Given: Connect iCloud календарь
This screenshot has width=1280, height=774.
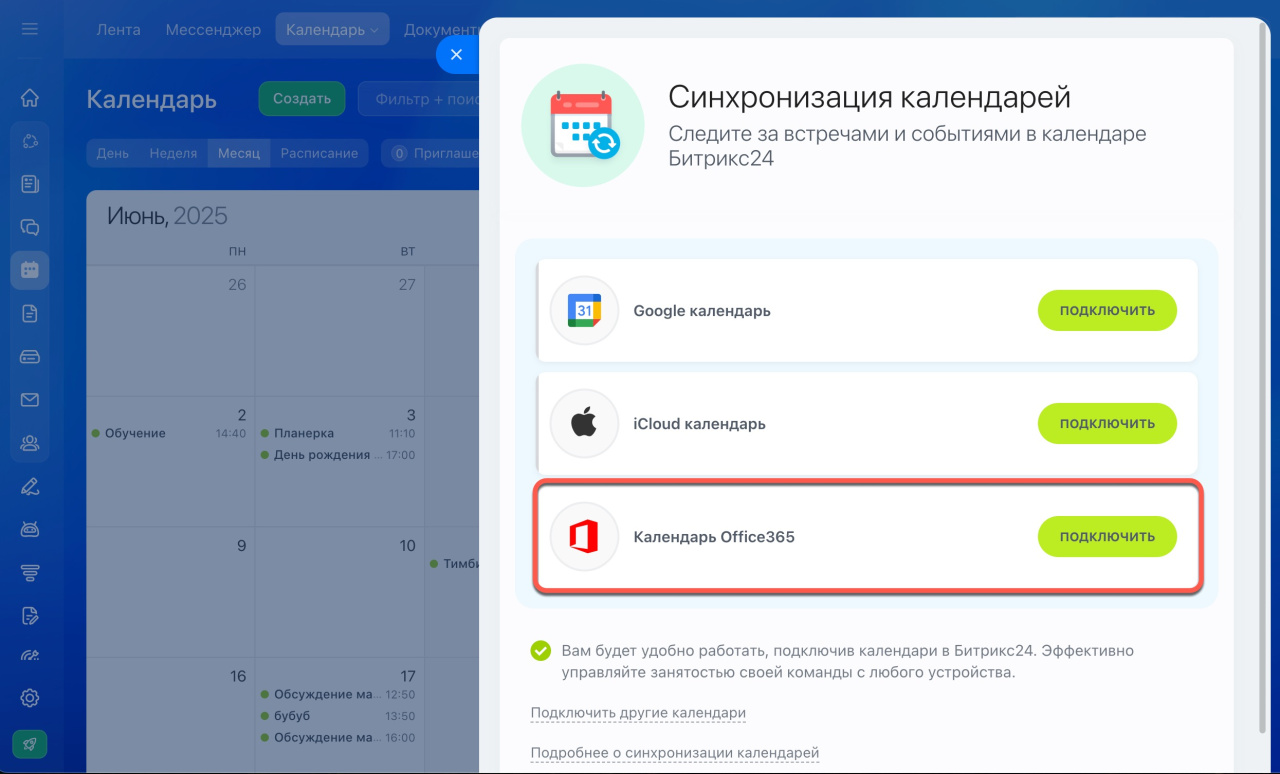Looking at the screenshot, I should (1107, 423).
